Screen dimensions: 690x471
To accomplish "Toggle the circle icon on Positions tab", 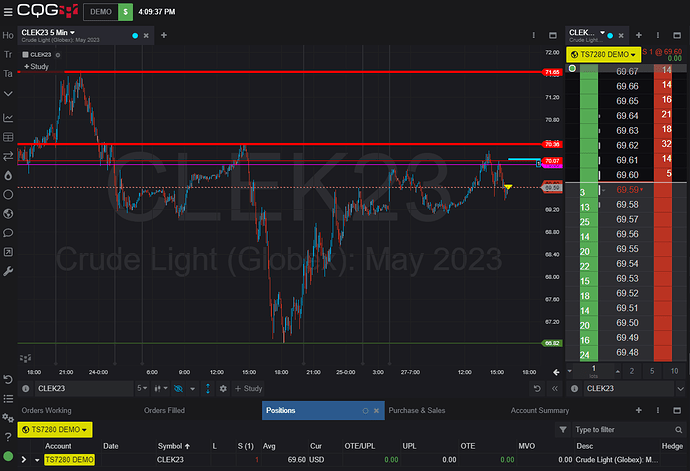I will point(365,411).
